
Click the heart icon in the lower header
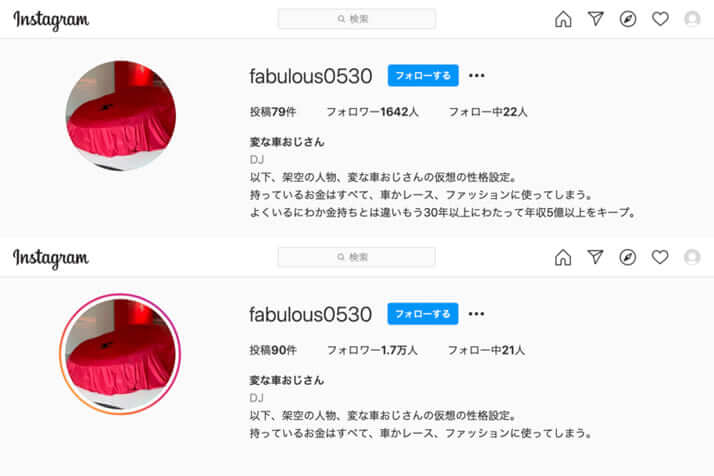click(x=660, y=257)
